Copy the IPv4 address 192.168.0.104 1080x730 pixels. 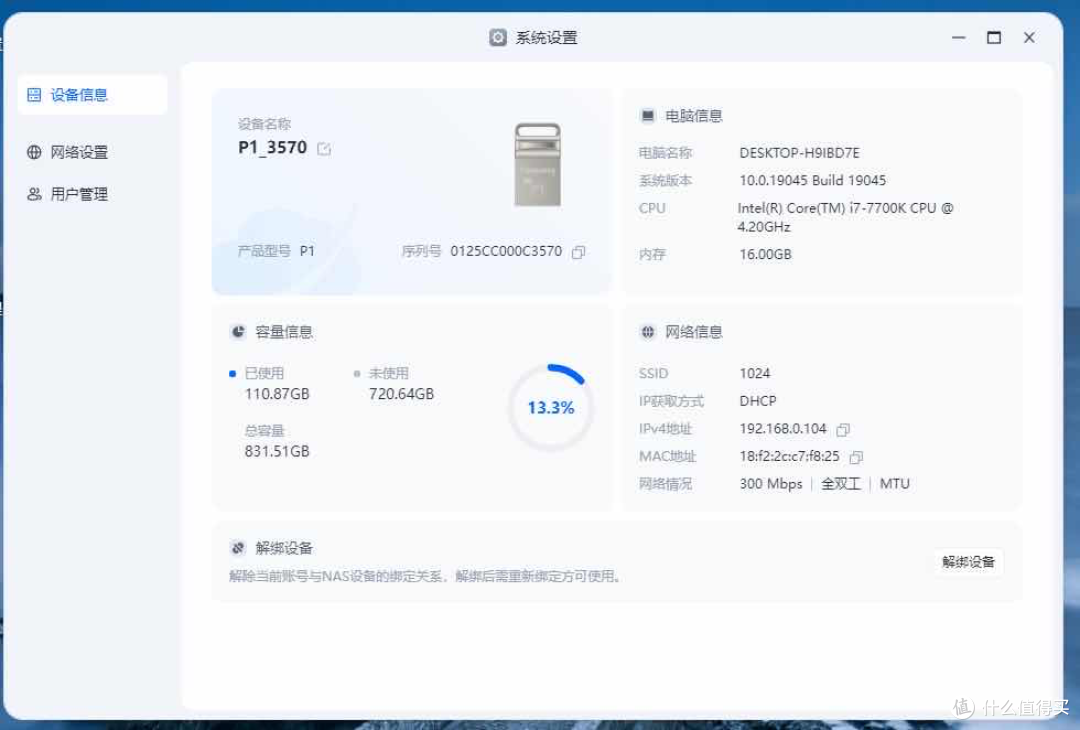tap(843, 430)
